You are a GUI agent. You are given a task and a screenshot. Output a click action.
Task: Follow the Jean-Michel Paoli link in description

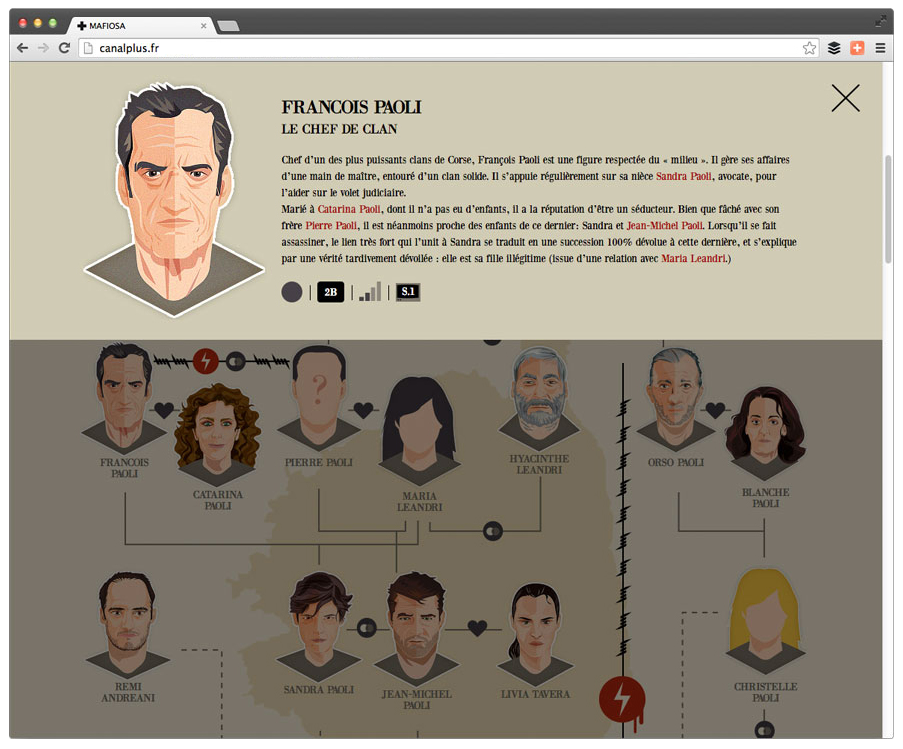pyautogui.click(x=665, y=226)
